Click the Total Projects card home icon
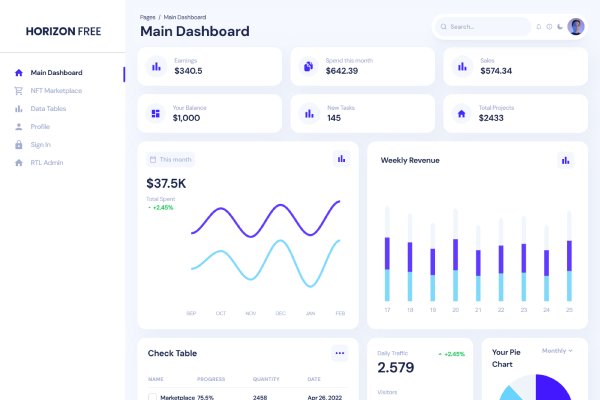600x400 pixels. (x=461, y=114)
